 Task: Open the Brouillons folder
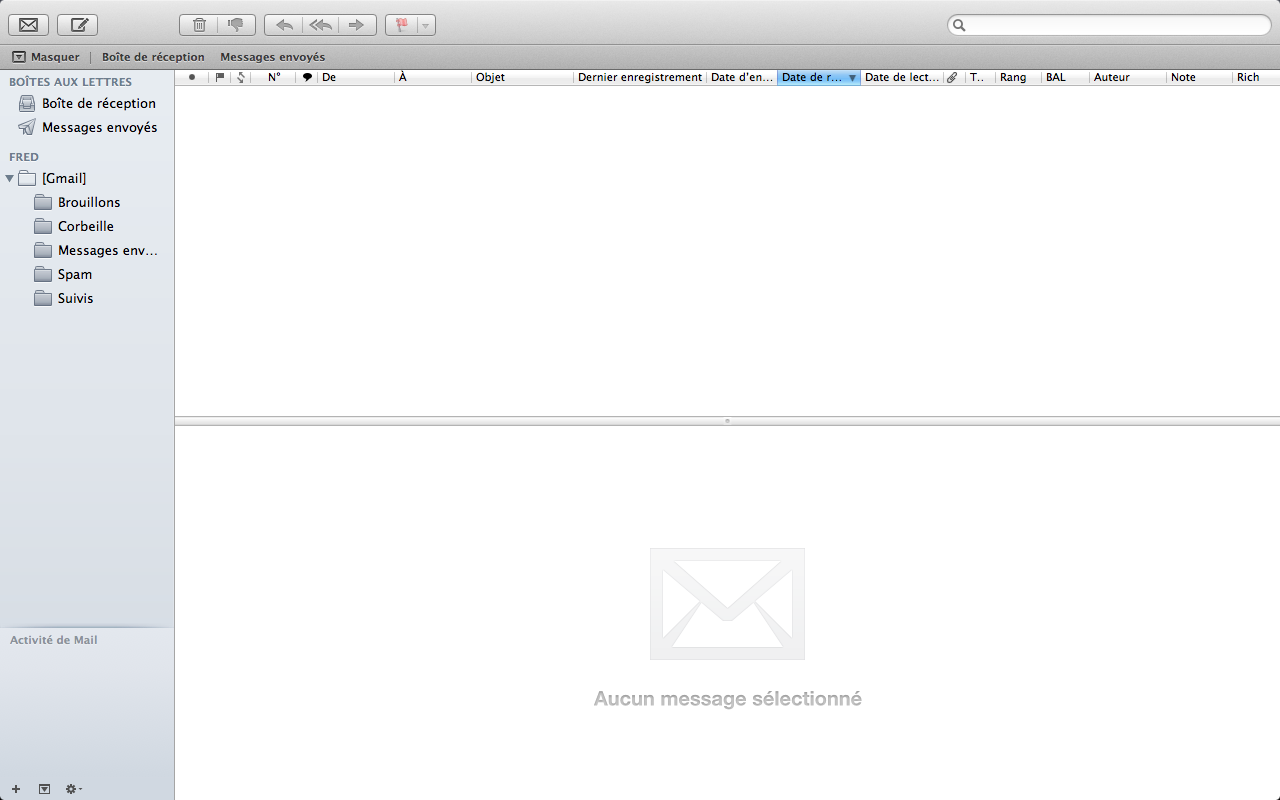coord(89,202)
